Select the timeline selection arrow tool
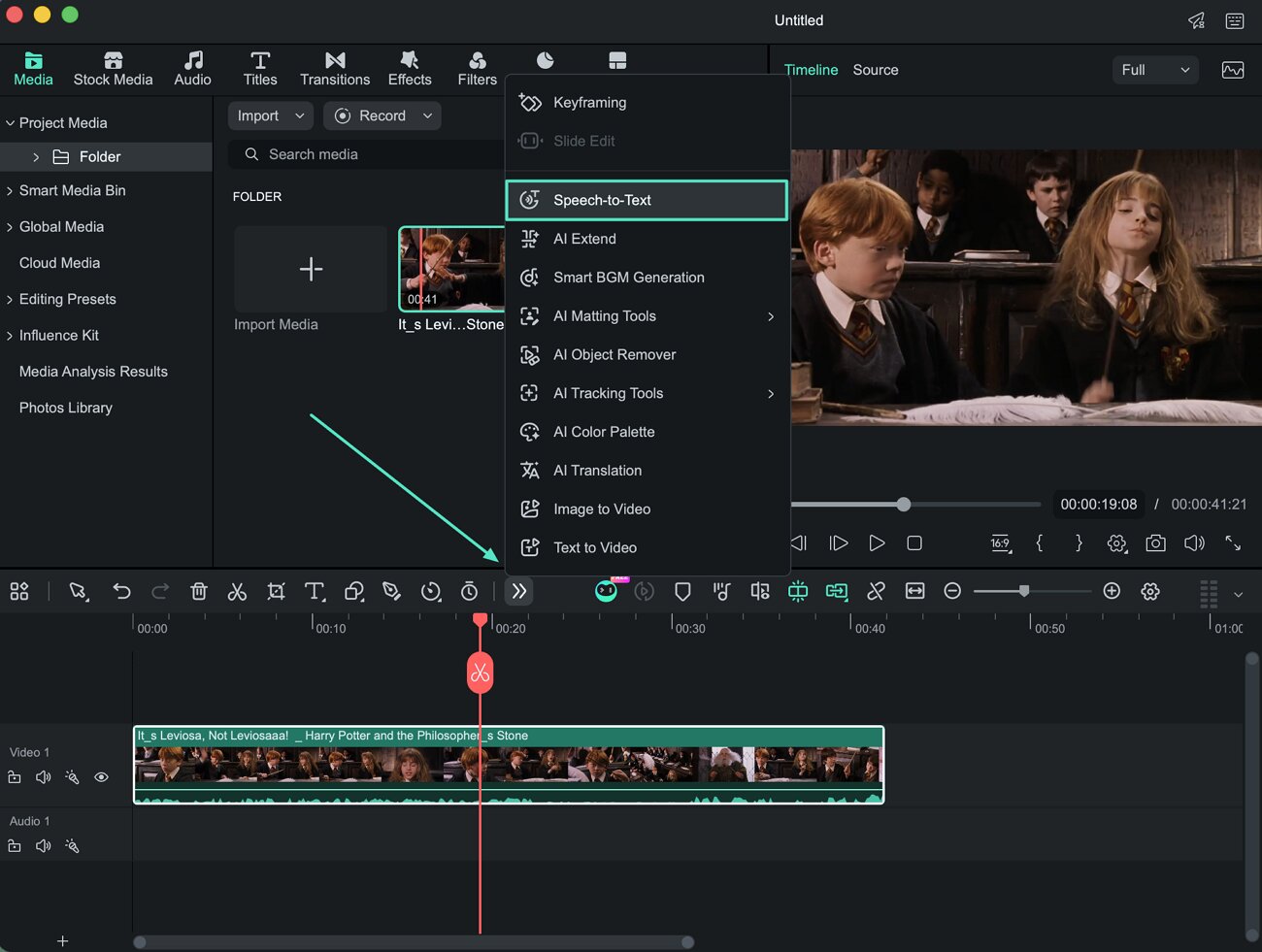The width and height of the screenshot is (1262, 952). [x=79, y=591]
